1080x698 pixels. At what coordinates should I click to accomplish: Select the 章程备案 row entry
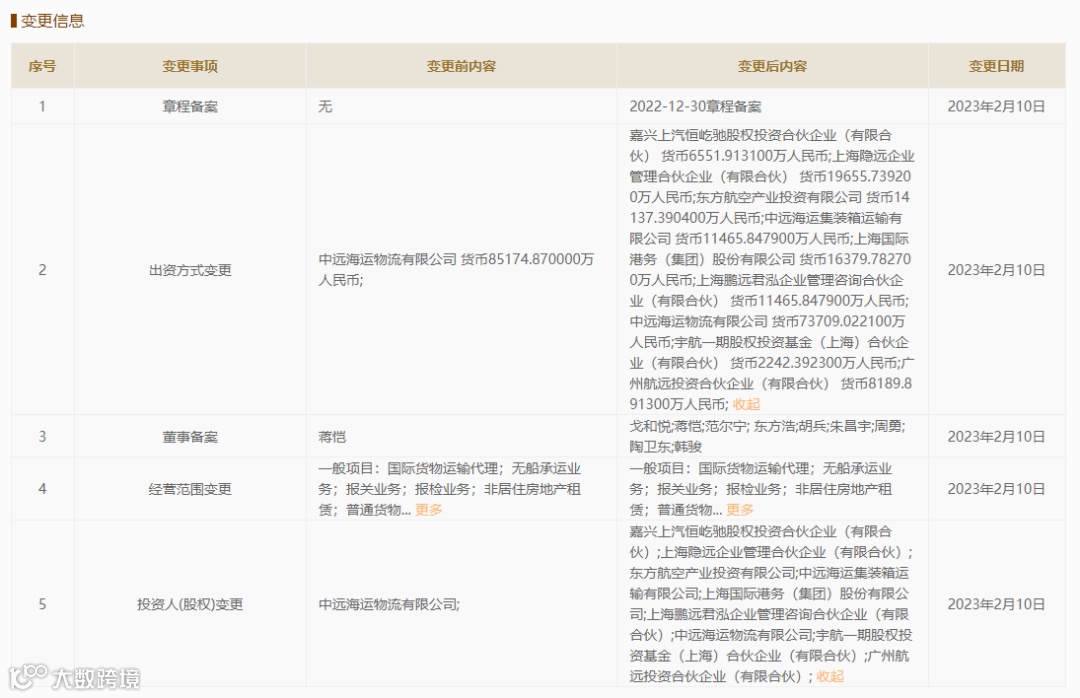pyautogui.click(x=191, y=106)
